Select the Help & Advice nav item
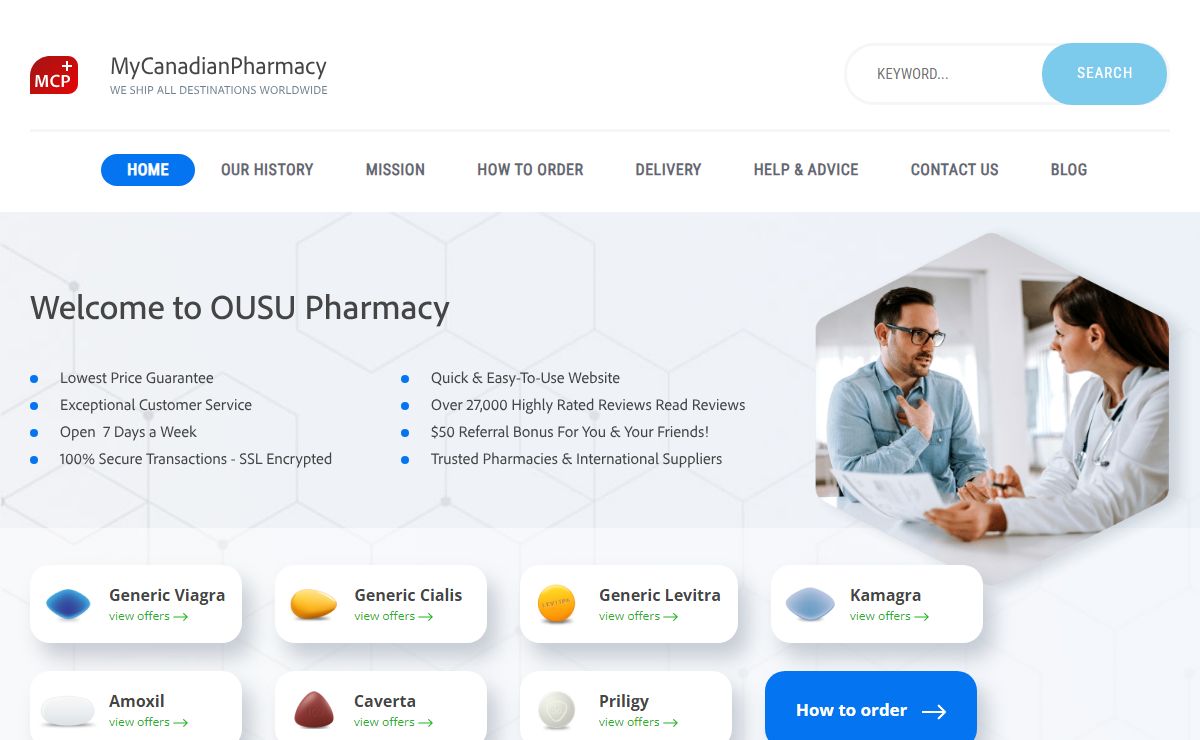The width and height of the screenshot is (1200, 740). coord(806,170)
